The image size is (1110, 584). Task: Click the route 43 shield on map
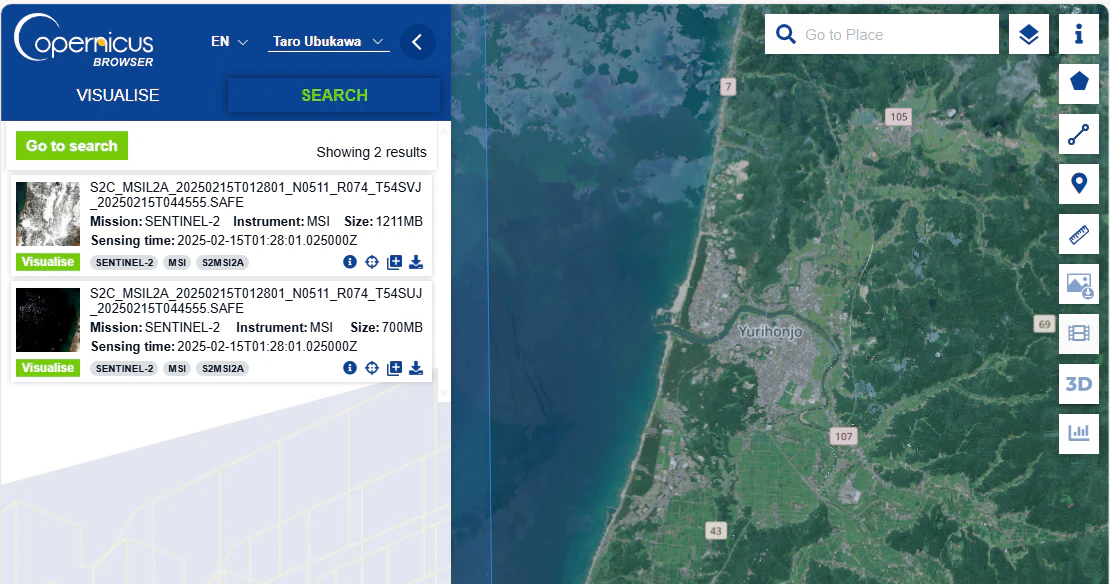(716, 531)
